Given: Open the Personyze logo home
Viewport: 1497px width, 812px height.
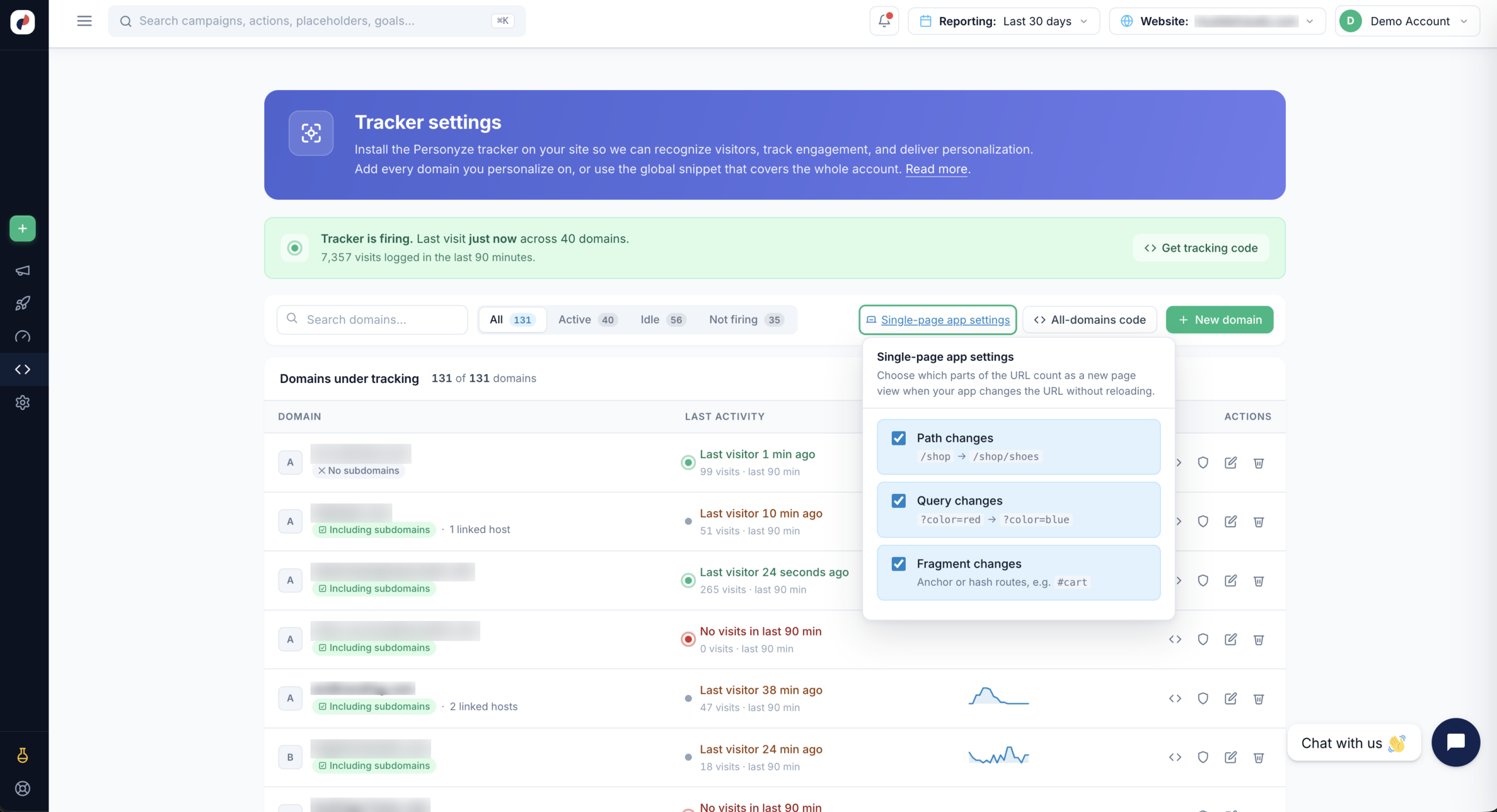Looking at the screenshot, I should coord(22,22).
